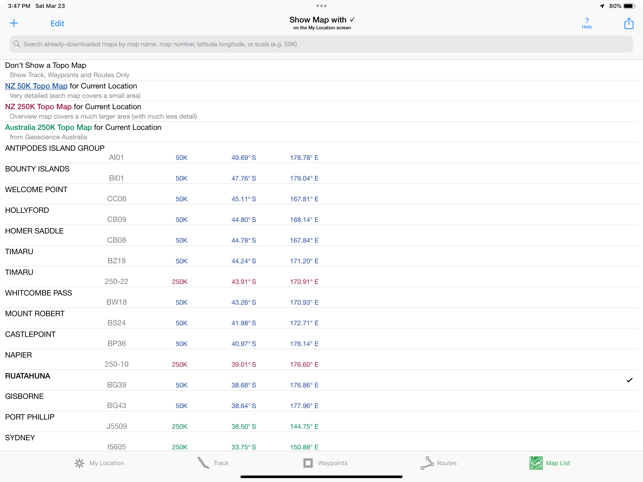Screen dimensions: 643x482
Task: Open the NZ 50K Topo Map link
Action: coord(36,86)
